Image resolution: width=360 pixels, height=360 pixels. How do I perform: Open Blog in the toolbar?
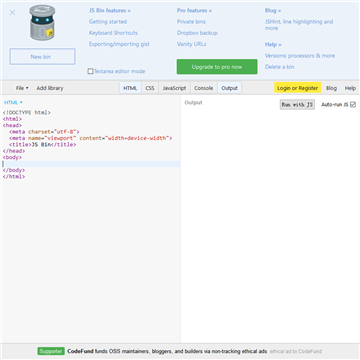click(331, 88)
